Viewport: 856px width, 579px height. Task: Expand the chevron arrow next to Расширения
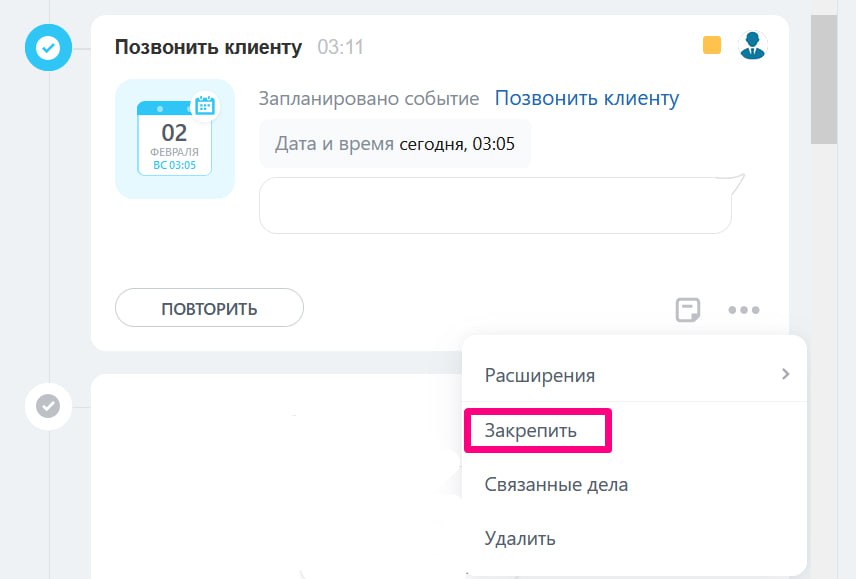[786, 374]
